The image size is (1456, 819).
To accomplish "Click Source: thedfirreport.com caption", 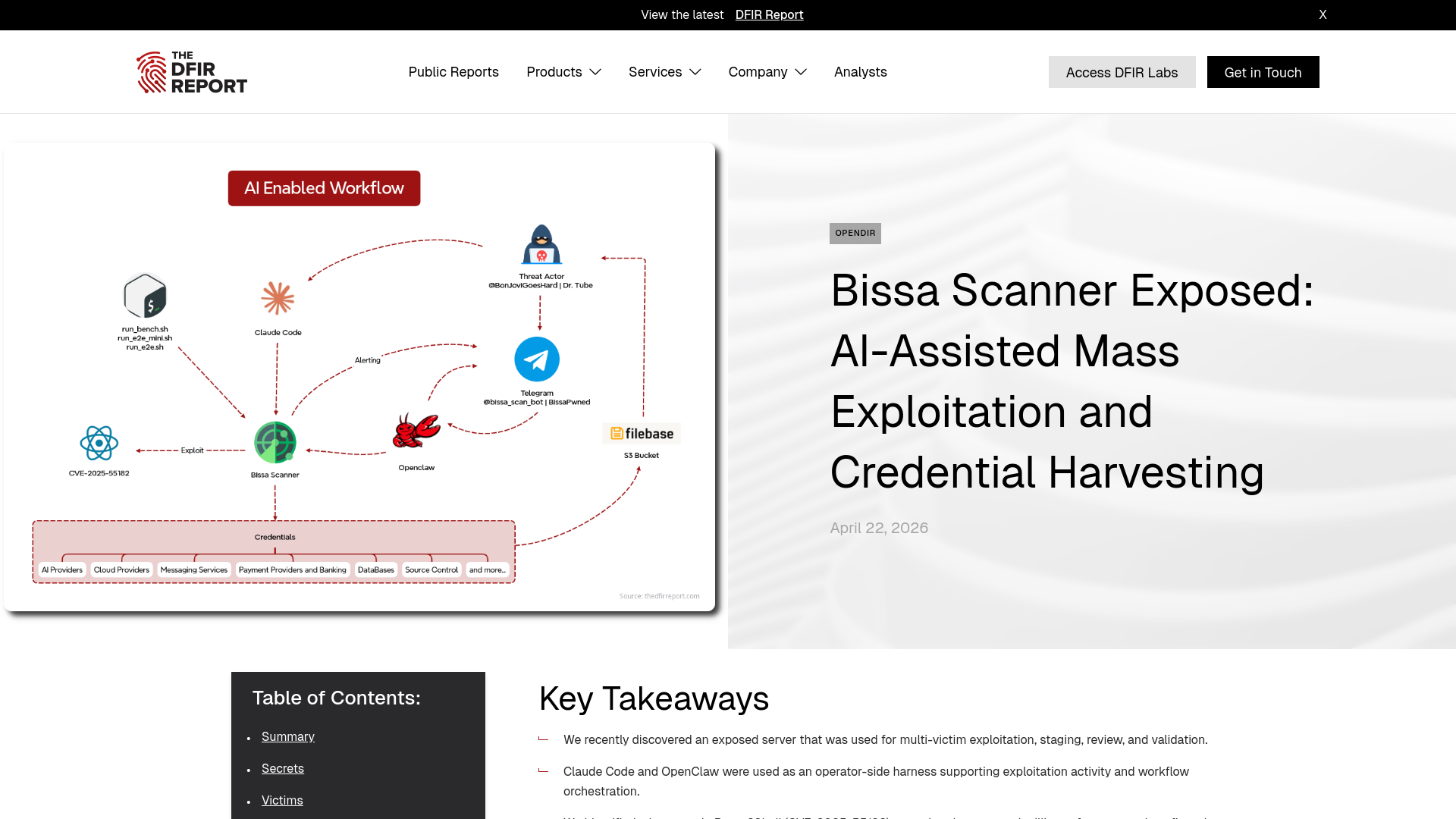I will click(x=659, y=596).
